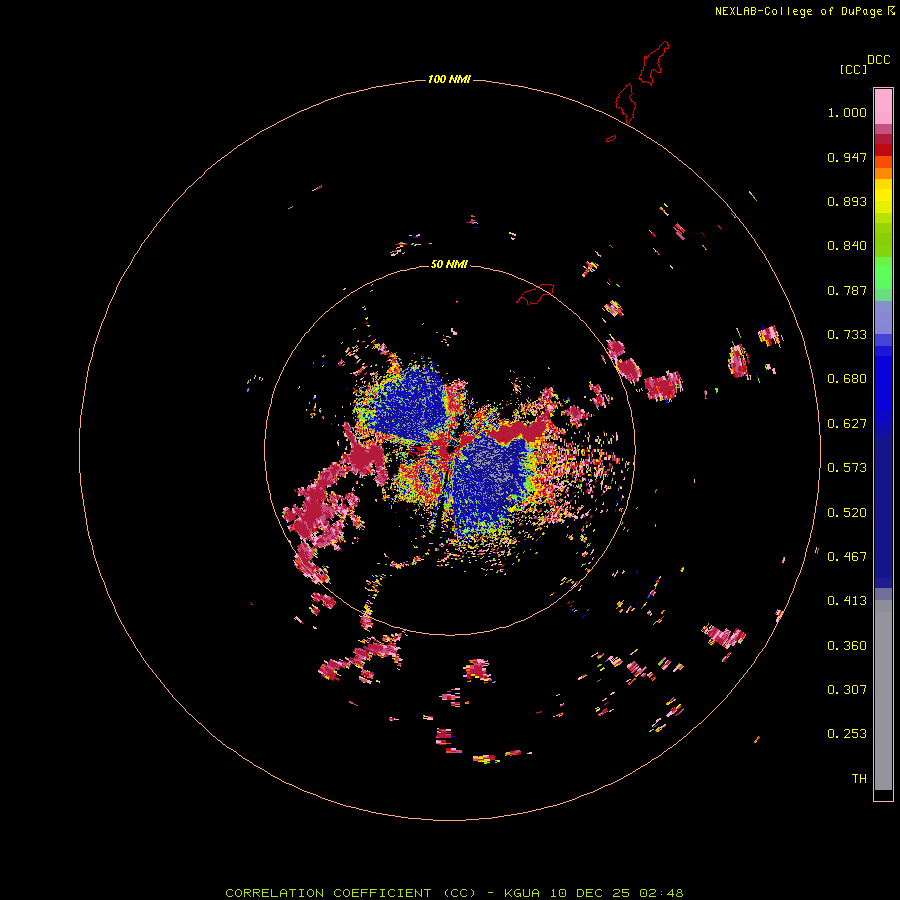
Task: Pick the light pink top color bar segment
Action: 883,107
